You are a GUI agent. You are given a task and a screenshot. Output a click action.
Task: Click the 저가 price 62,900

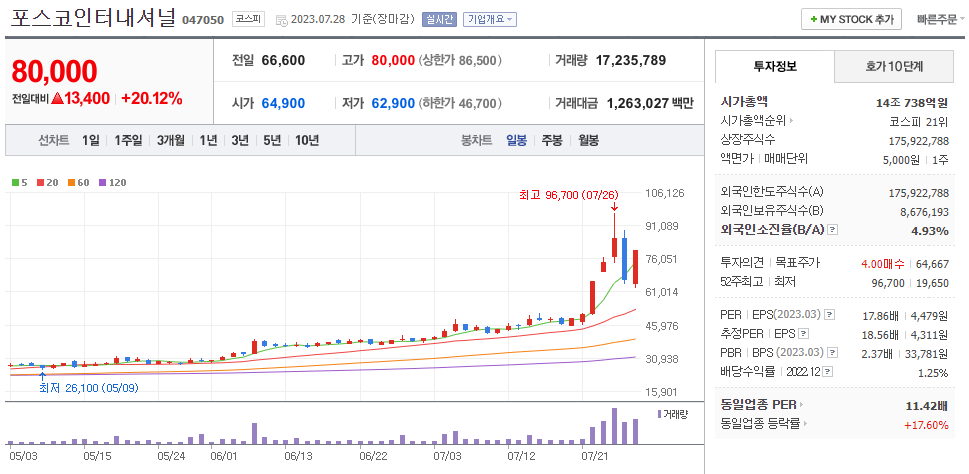[393, 103]
